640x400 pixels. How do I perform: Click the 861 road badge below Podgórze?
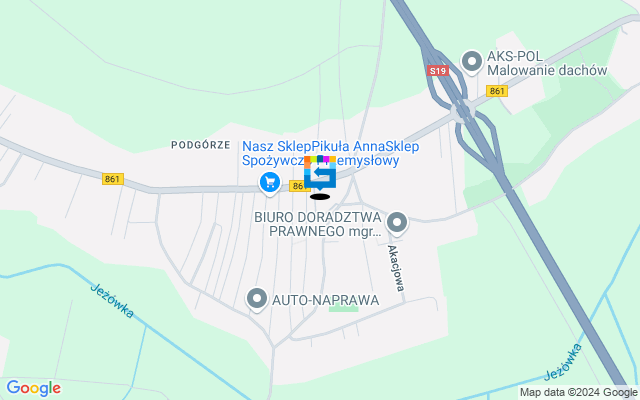pyautogui.click(x=113, y=179)
